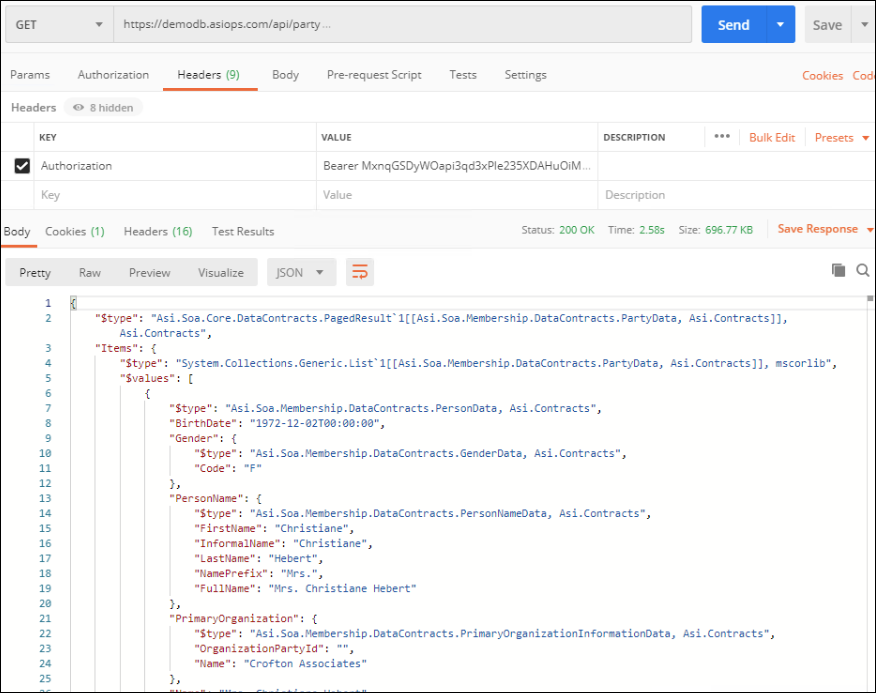876x693 pixels.
Task: View the response Headers (16) tab
Action: (158, 231)
